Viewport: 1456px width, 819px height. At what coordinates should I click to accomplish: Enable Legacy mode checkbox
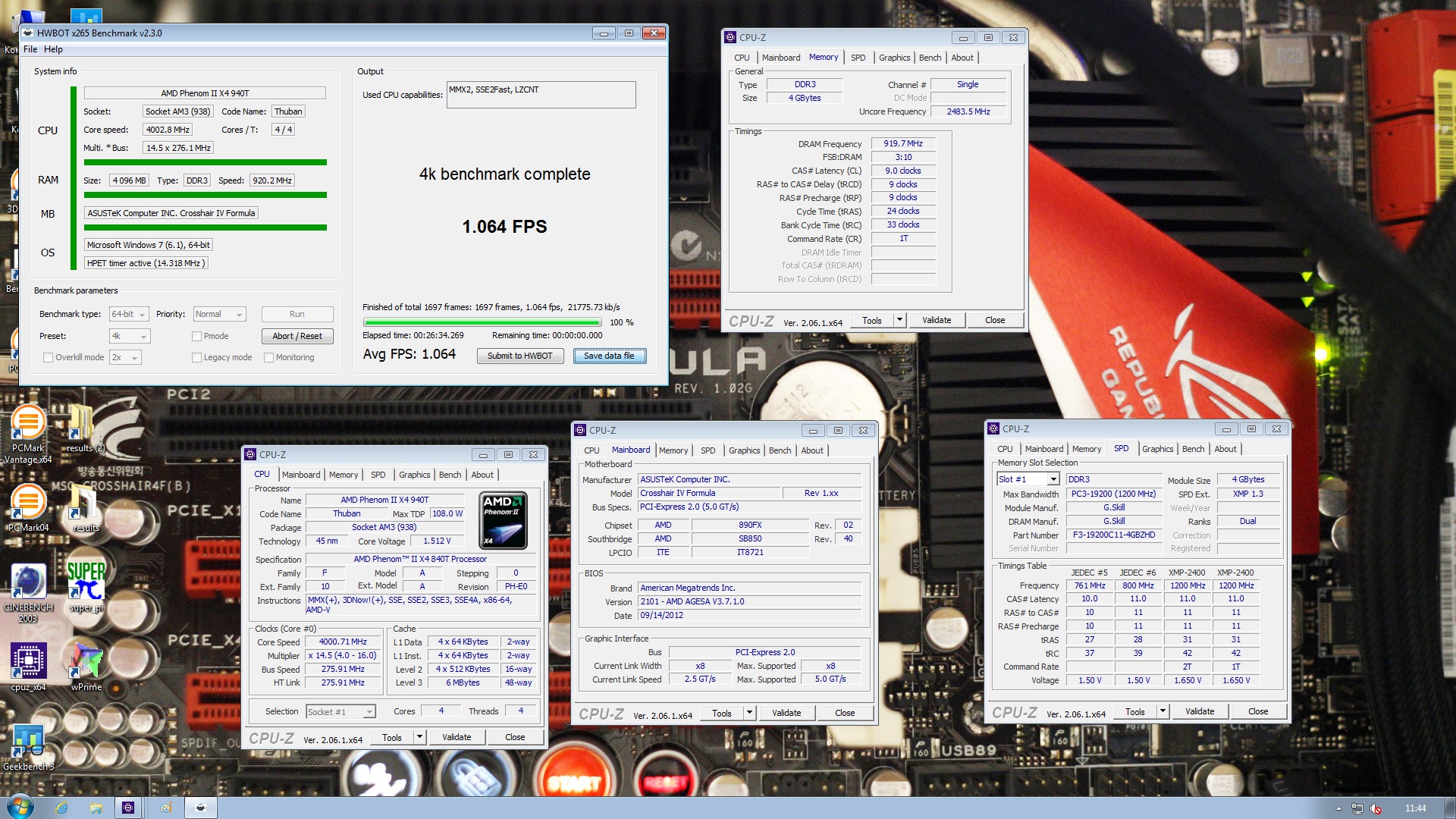[x=197, y=357]
